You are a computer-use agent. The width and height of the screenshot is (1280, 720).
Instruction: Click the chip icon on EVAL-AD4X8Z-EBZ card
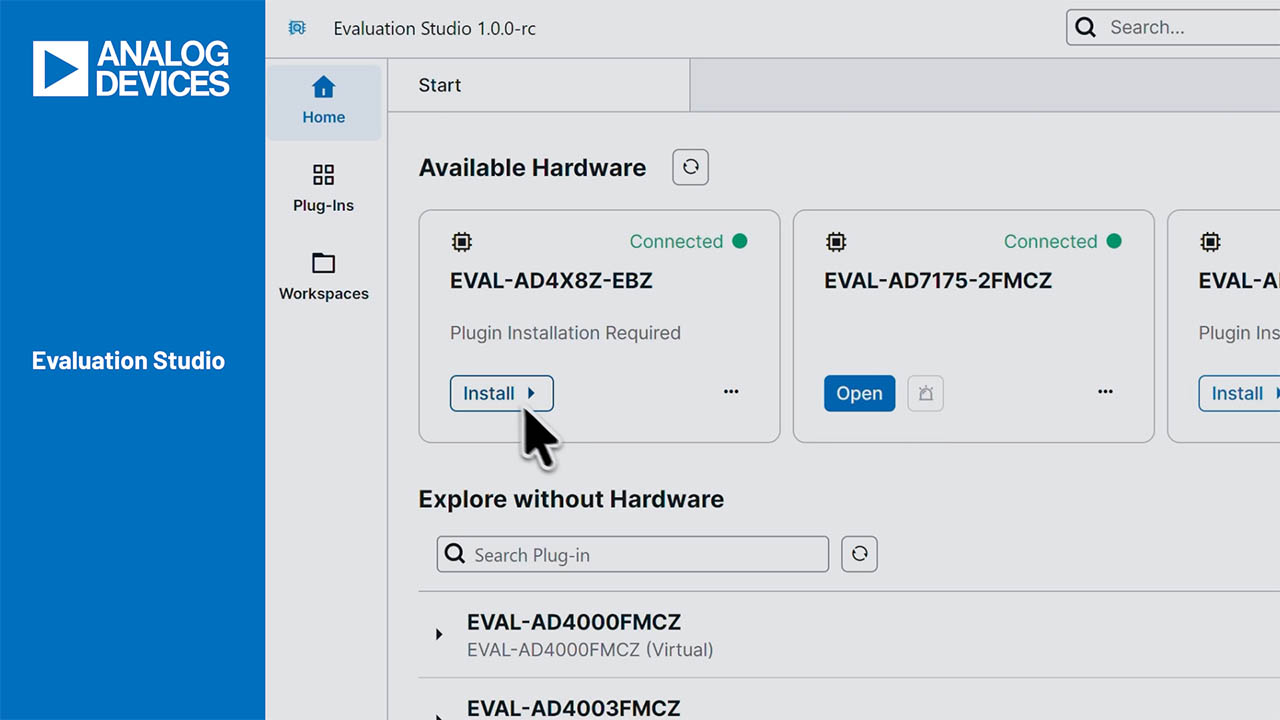click(x=461, y=241)
